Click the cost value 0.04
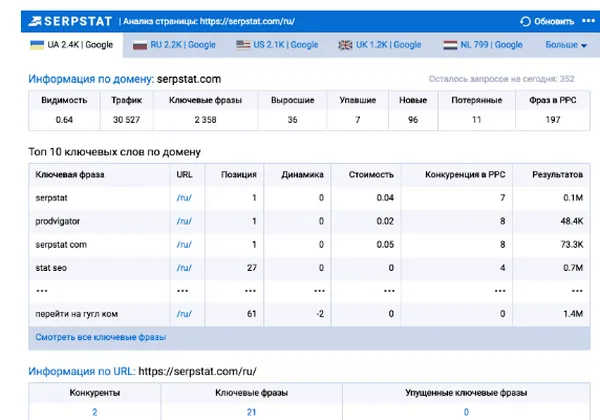 (x=385, y=198)
